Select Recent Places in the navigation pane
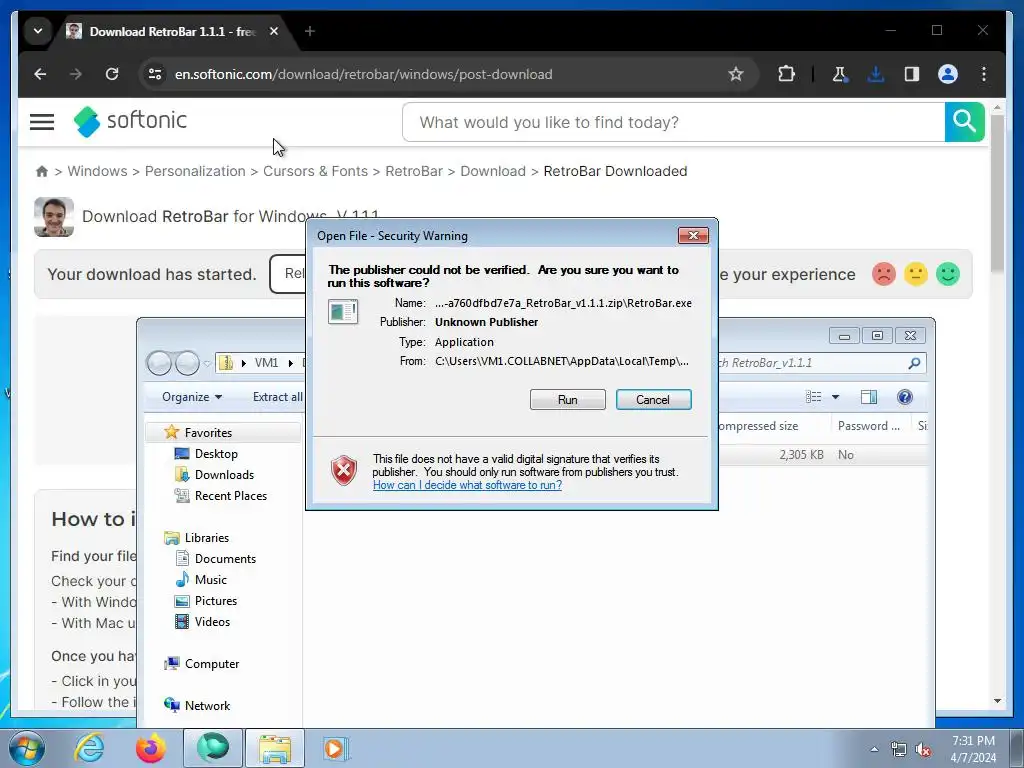 [x=231, y=496]
